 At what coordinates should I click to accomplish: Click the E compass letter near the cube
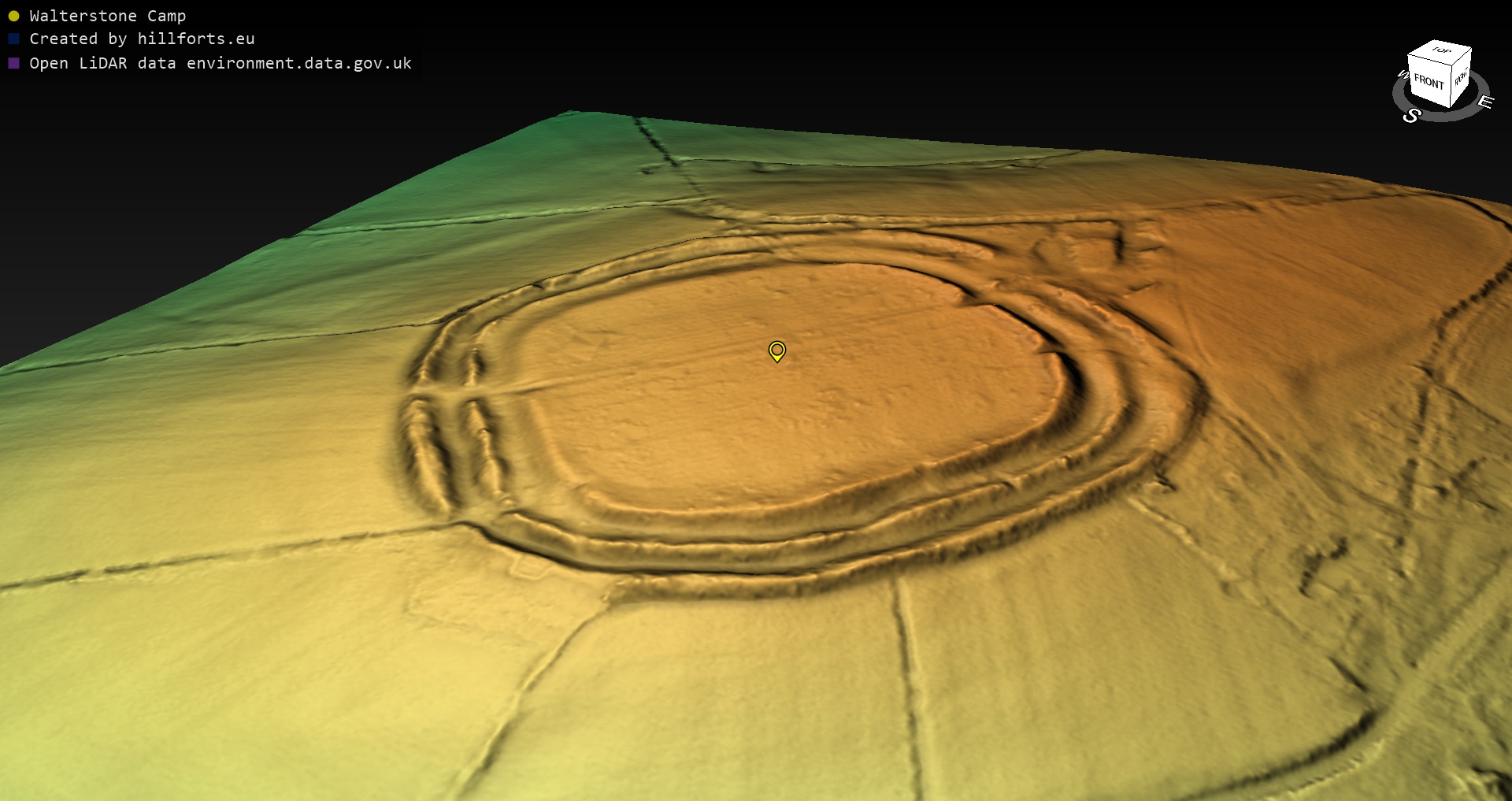point(1485,102)
